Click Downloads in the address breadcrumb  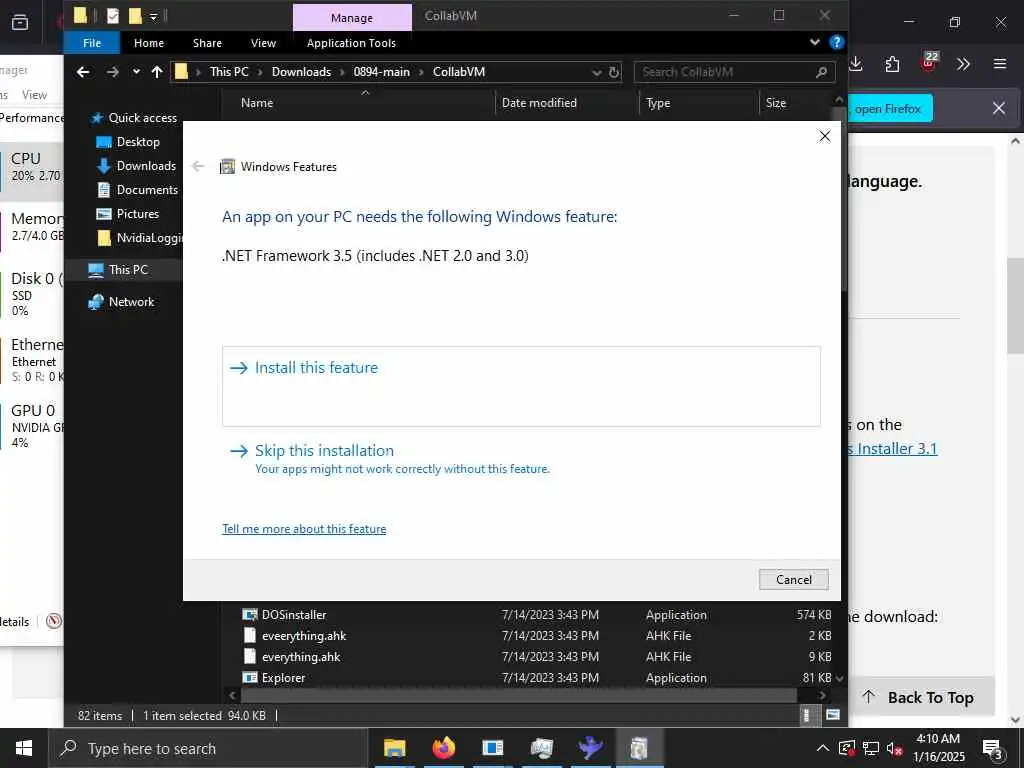(x=301, y=72)
